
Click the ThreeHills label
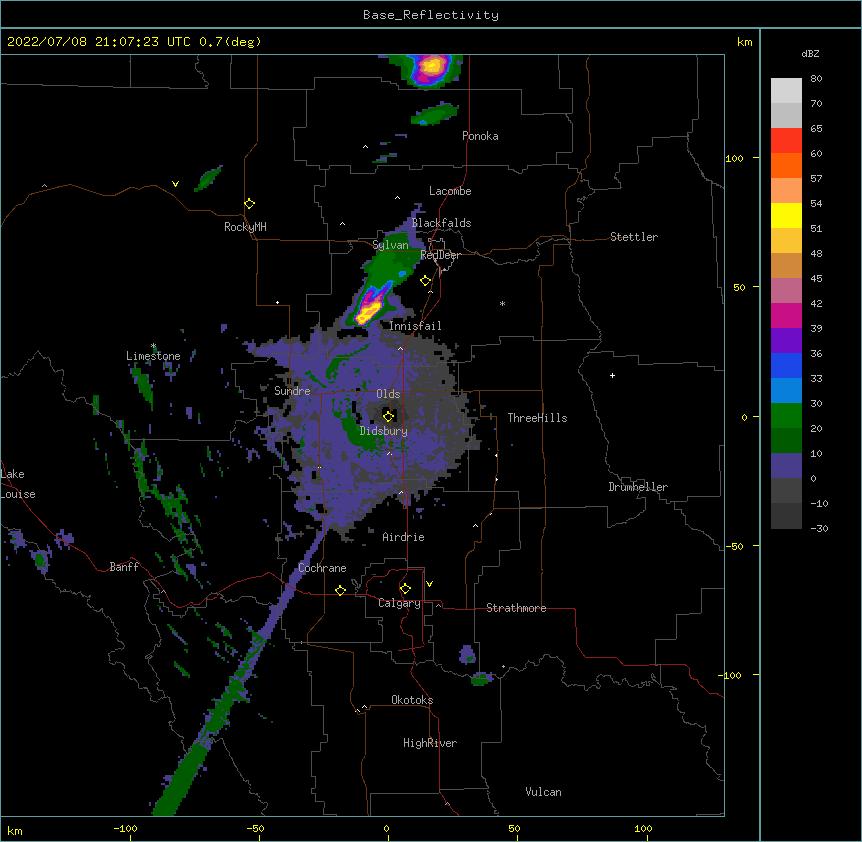point(537,418)
